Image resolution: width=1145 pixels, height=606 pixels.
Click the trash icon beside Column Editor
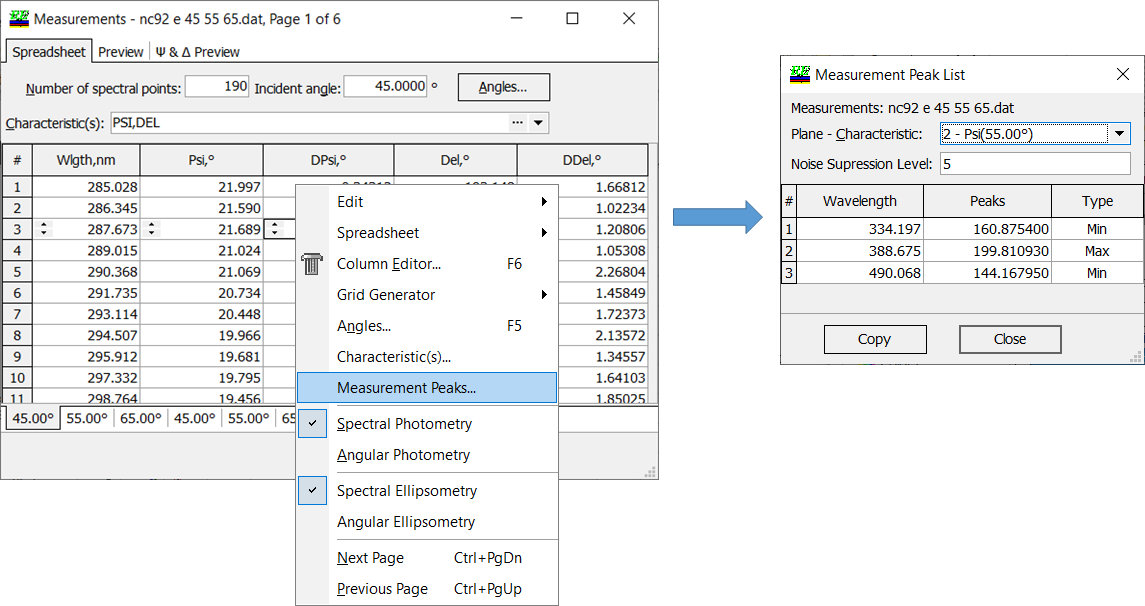point(312,264)
